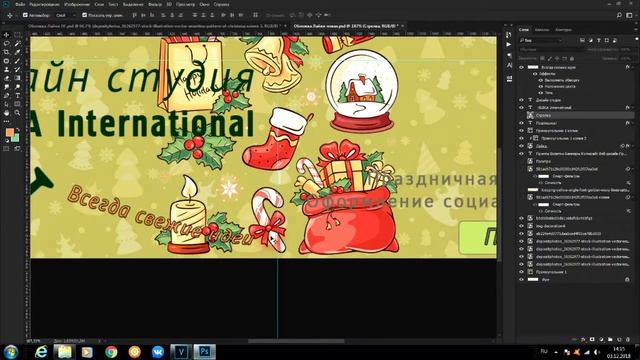Open the Файл menu
The image size is (640, 360).
click(x=20, y=4)
